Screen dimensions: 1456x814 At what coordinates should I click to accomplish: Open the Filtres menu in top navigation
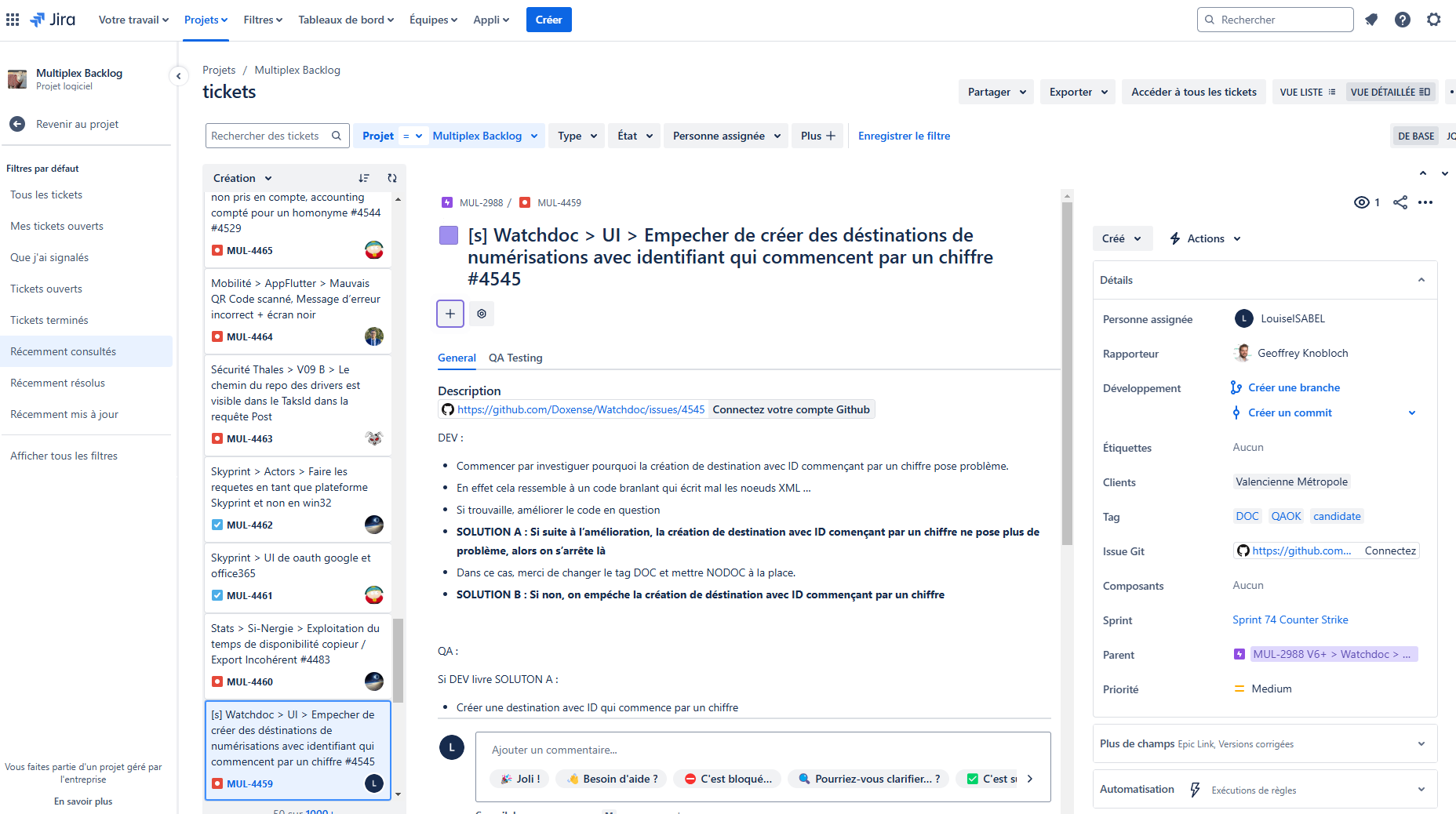point(263,20)
